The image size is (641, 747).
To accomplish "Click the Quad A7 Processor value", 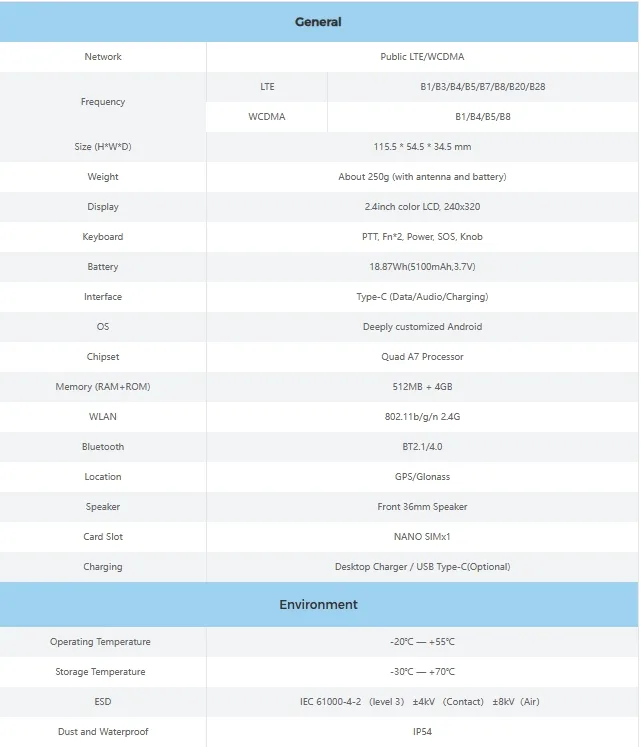I will pos(422,357).
